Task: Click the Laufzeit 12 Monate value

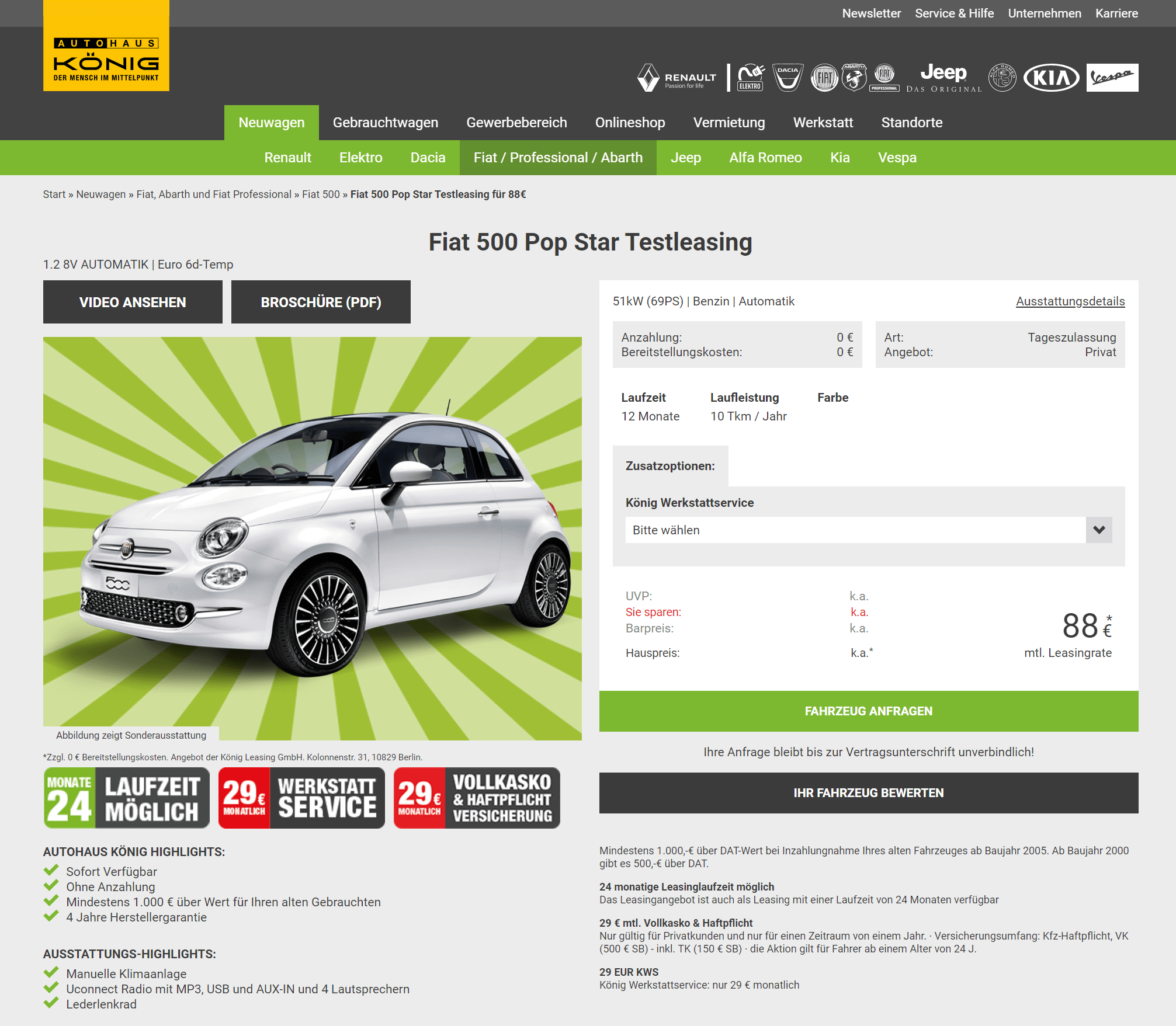Action: 650,416
